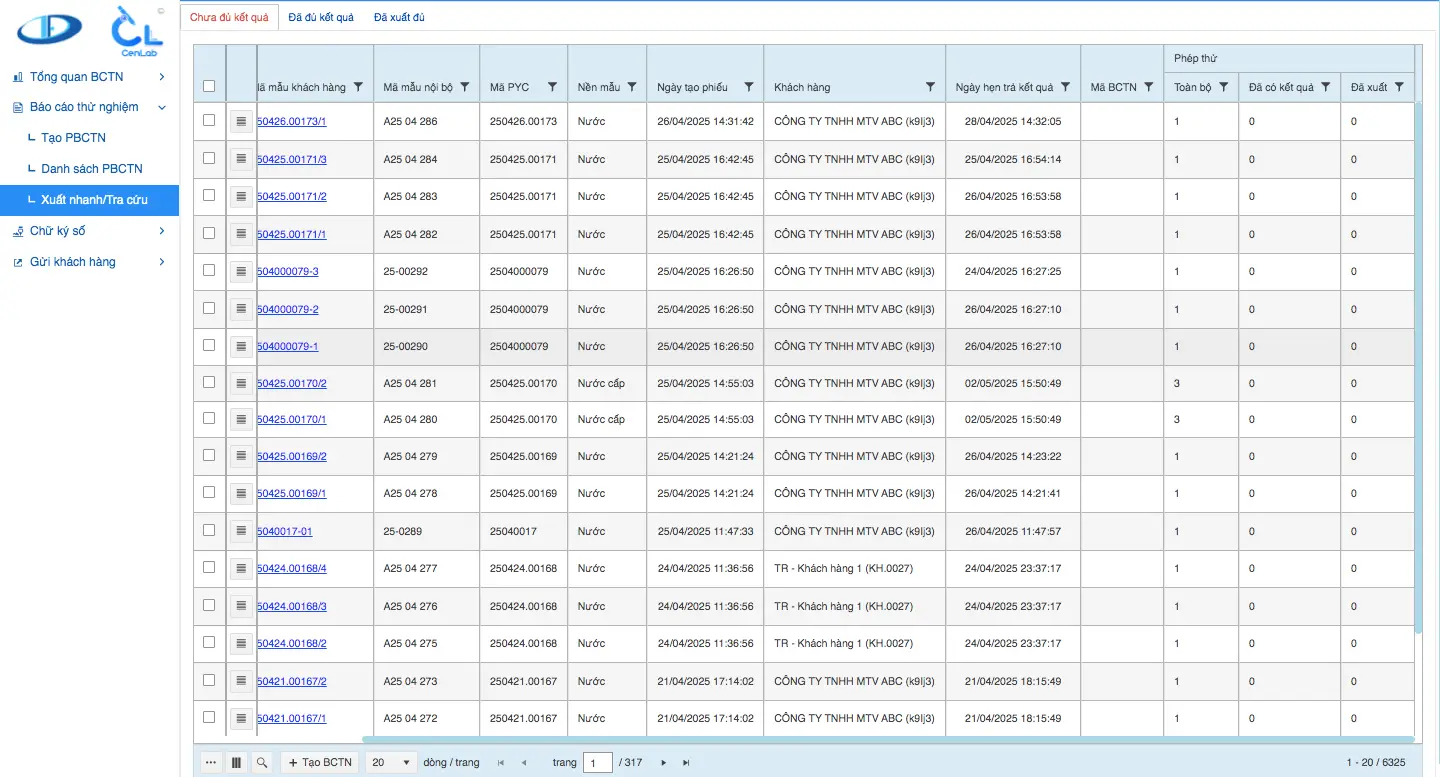The width and height of the screenshot is (1440, 777).
Task: Open the rows-per-page dropdown showing 20
Action: coord(391,762)
